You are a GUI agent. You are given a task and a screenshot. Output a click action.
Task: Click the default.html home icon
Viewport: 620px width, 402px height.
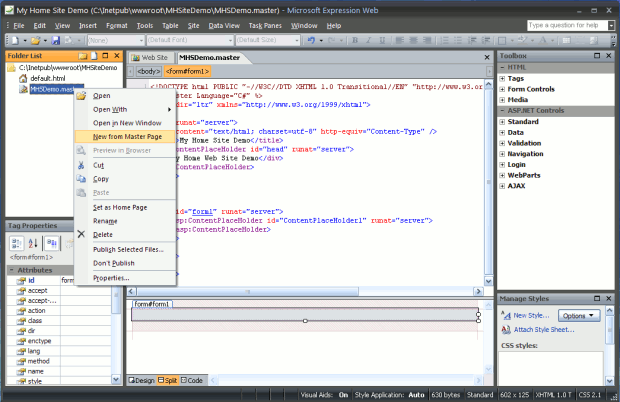(23, 78)
